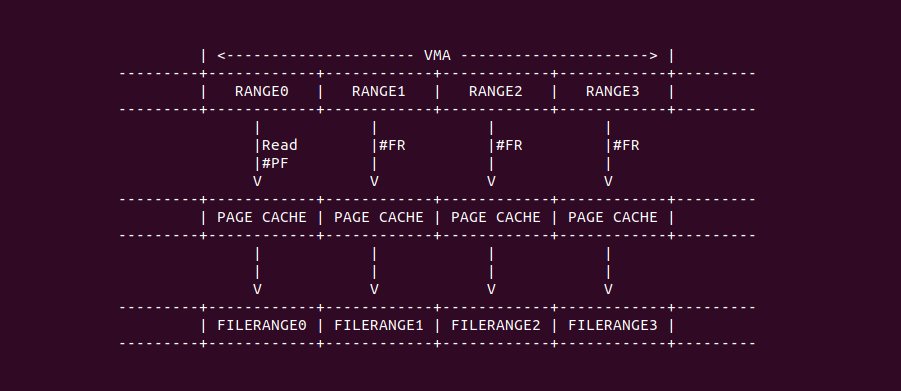Screen dimensions: 901x391
Task: Click the VMA label at top
Action: (437, 56)
